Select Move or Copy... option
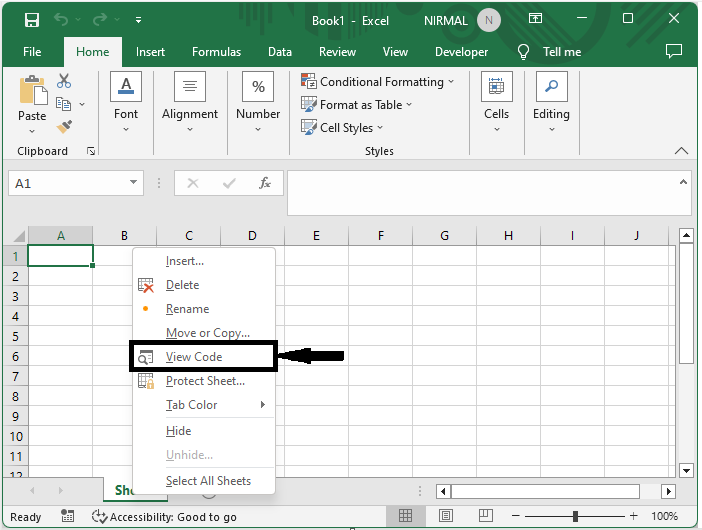Screen dimensions: 702x530 [204, 333]
